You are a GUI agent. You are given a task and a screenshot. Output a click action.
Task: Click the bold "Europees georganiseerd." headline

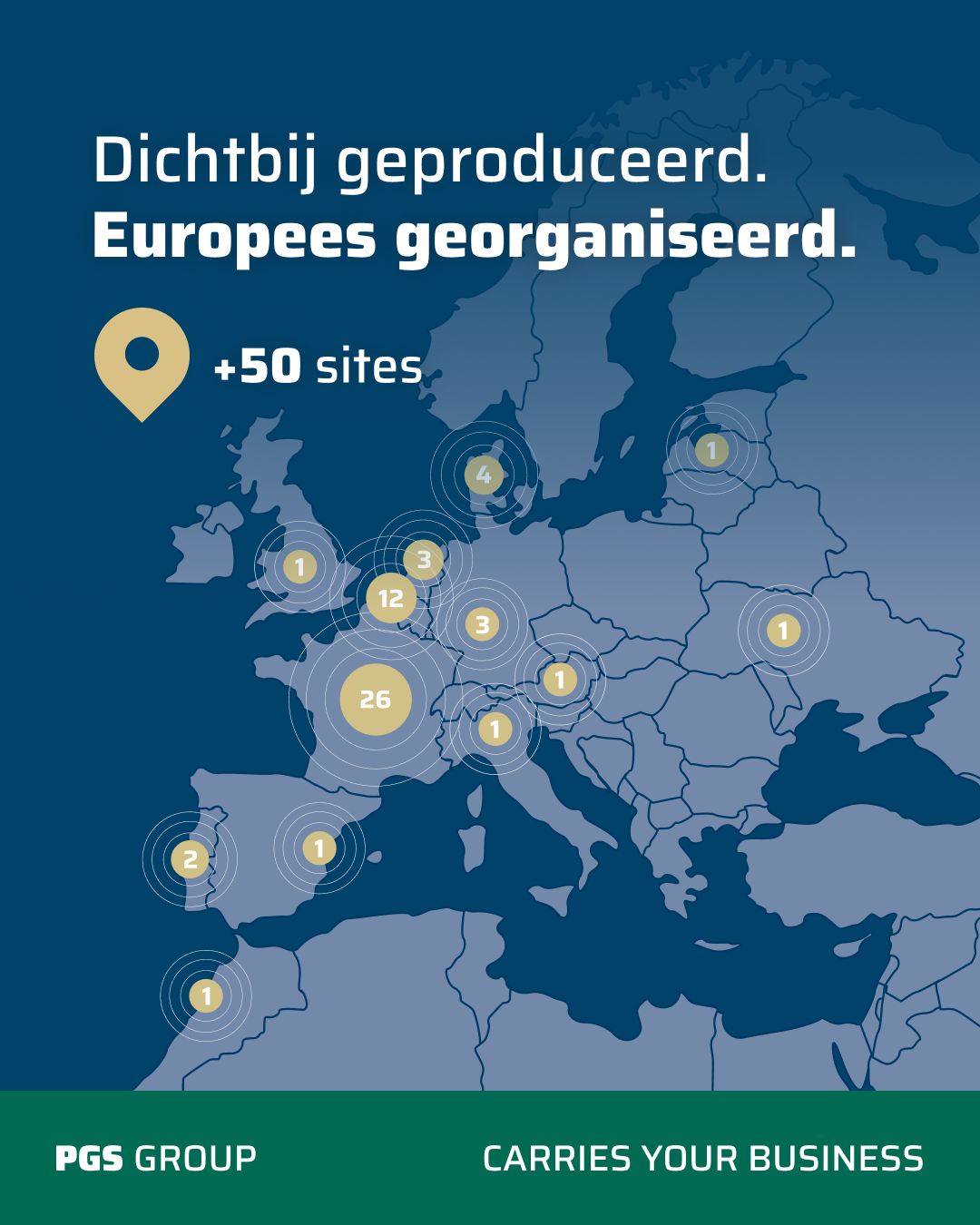[x=475, y=239]
